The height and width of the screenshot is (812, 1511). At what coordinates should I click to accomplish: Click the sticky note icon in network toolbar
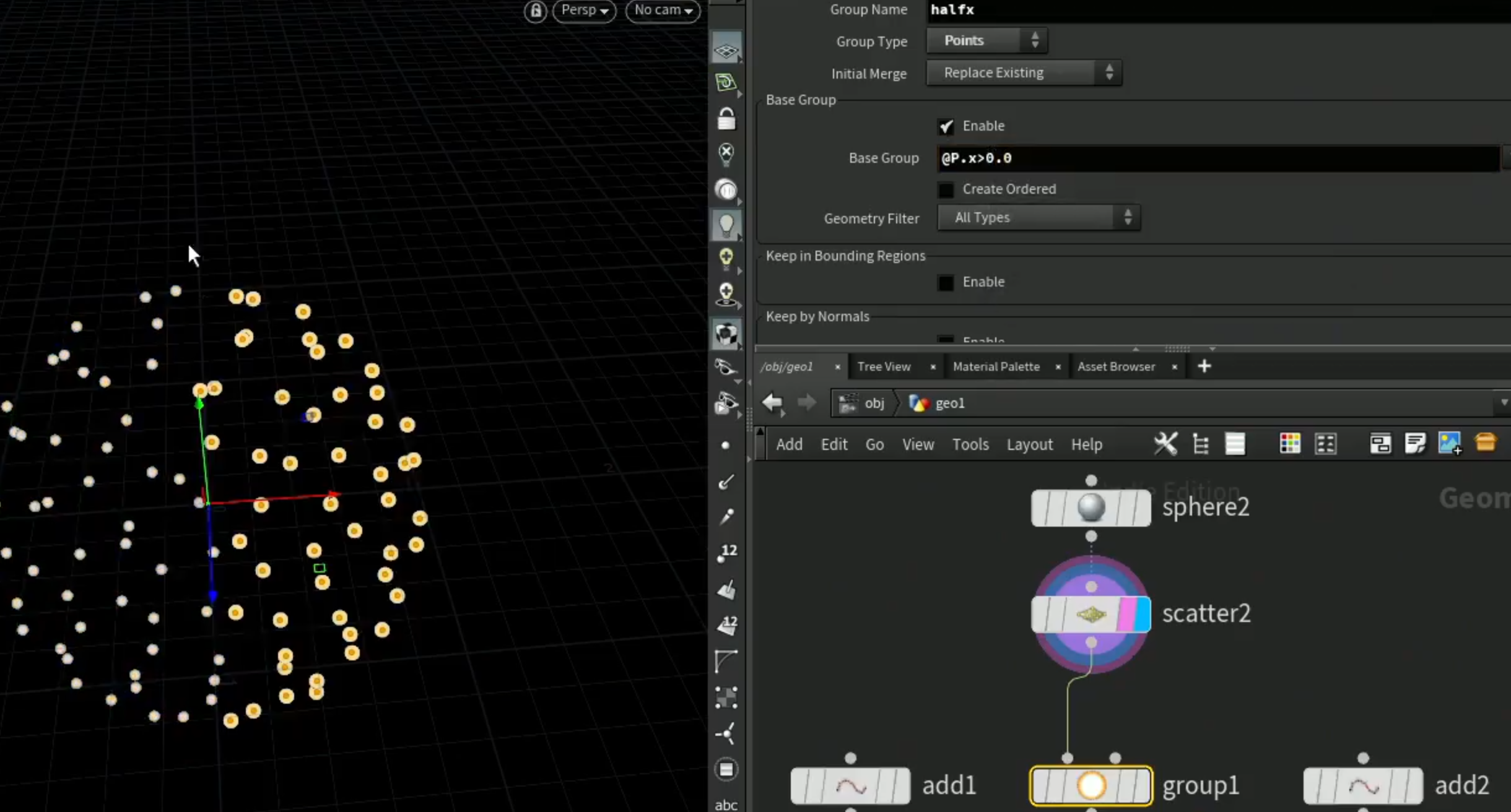pyautogui.click(x=1415, y=444)
